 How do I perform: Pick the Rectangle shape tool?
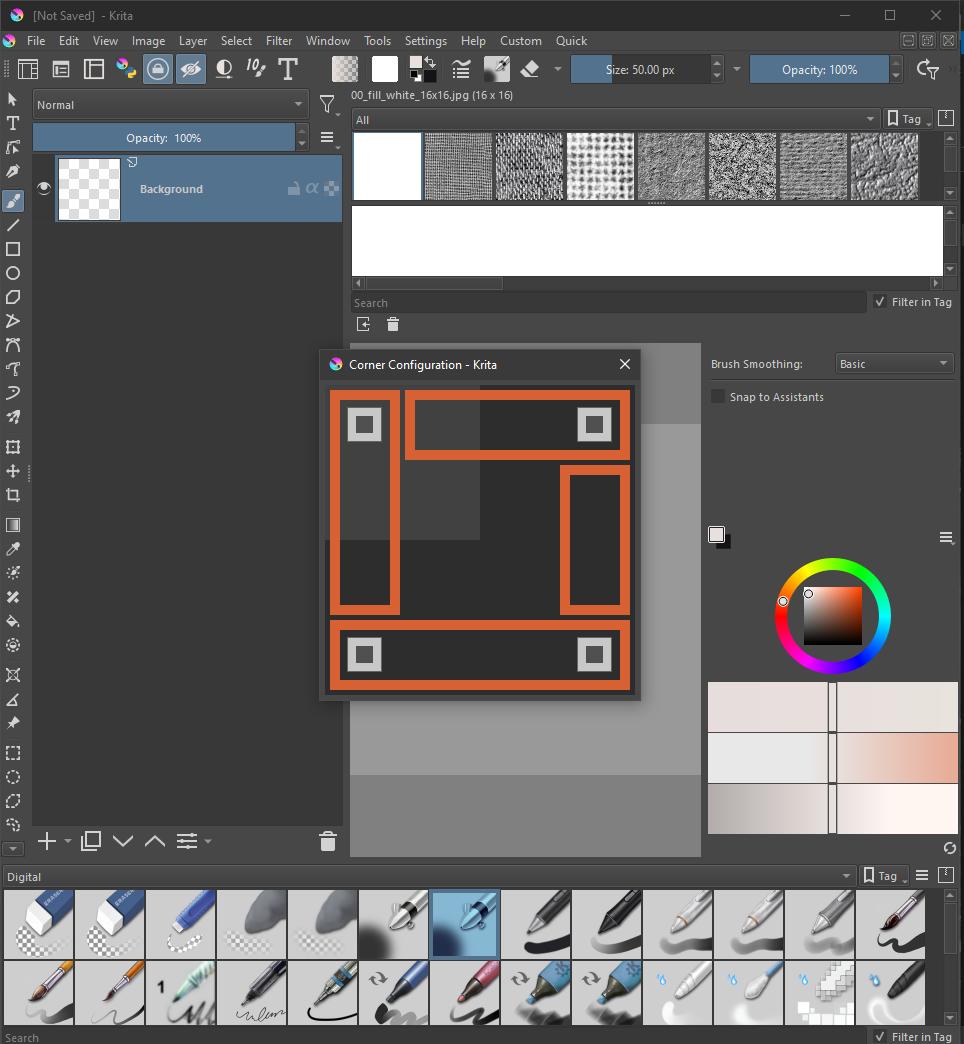click(13, 249)
